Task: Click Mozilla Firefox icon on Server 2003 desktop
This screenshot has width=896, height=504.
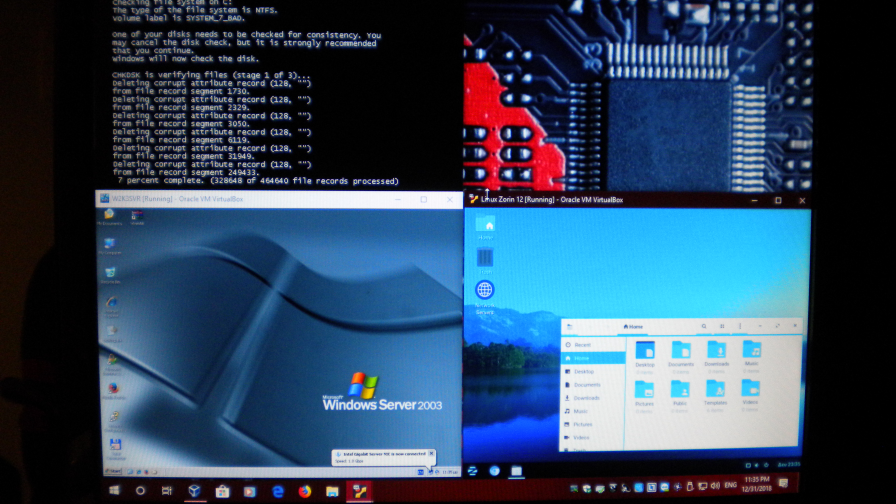Action: click(113, 391)
